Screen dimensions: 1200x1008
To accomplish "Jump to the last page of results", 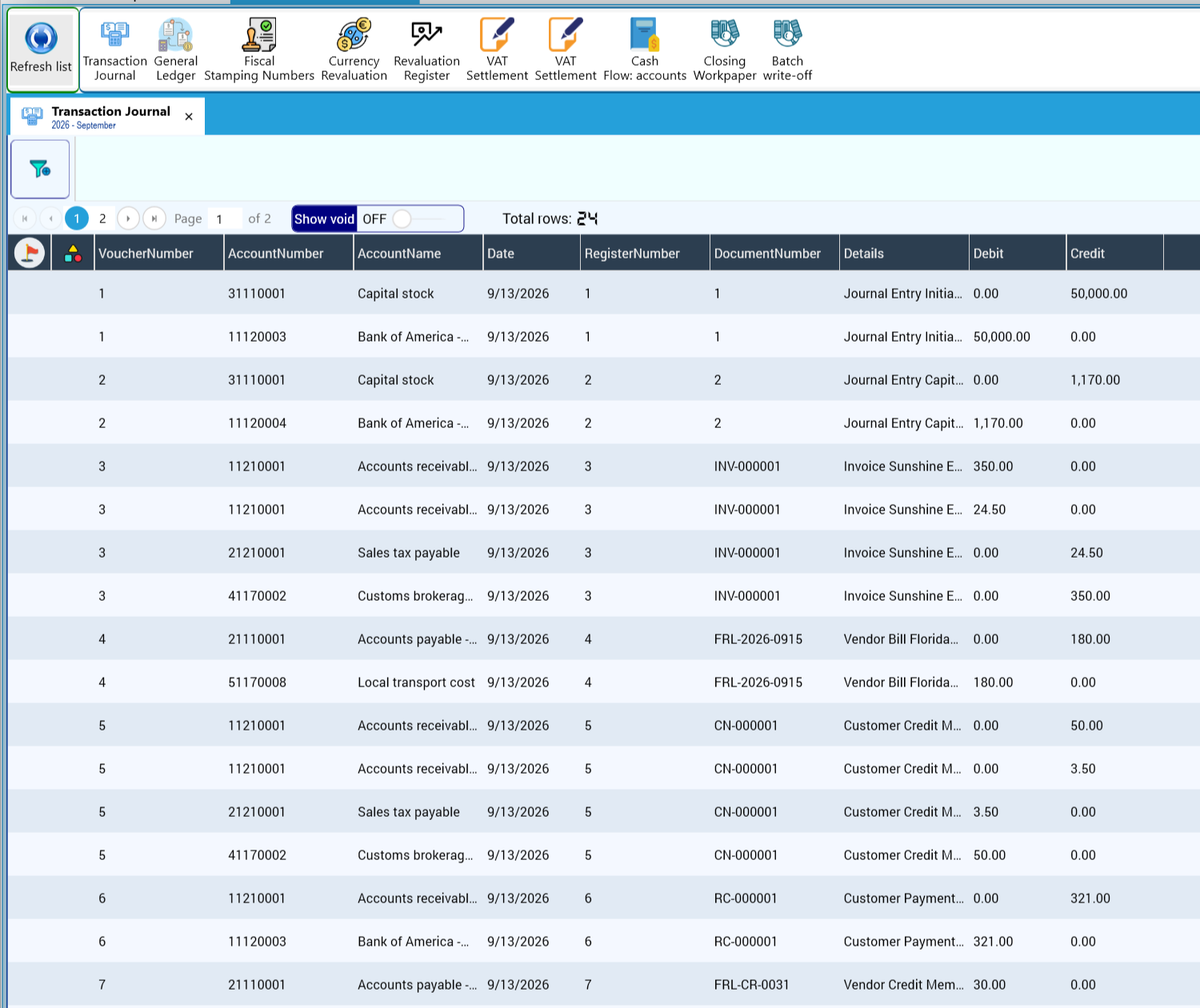I will coord(154,218).
